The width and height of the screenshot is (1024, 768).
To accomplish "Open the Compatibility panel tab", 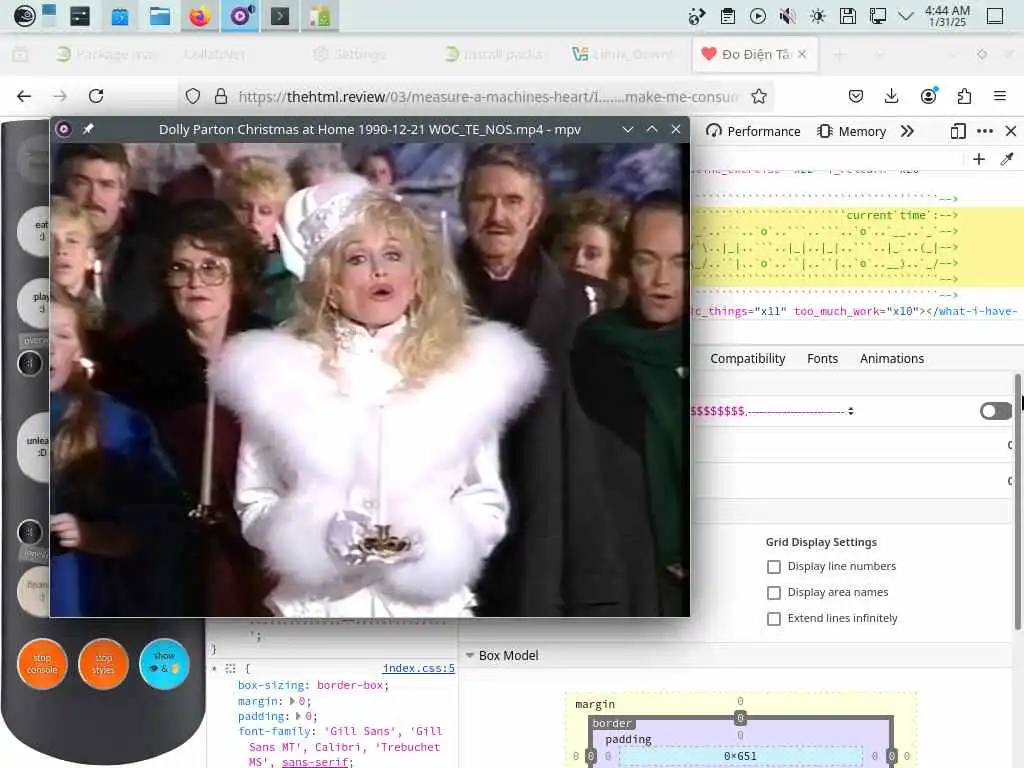I will click(x=748, y=359).
